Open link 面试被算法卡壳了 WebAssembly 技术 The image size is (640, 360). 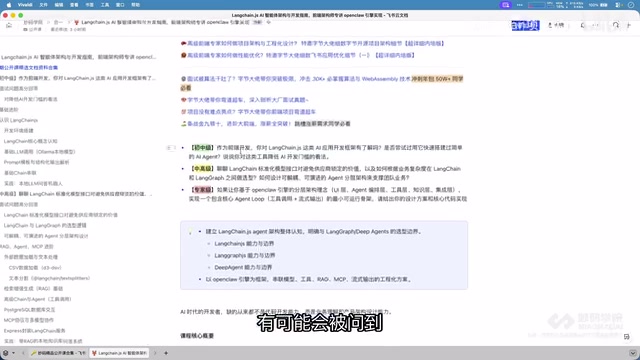298,79
